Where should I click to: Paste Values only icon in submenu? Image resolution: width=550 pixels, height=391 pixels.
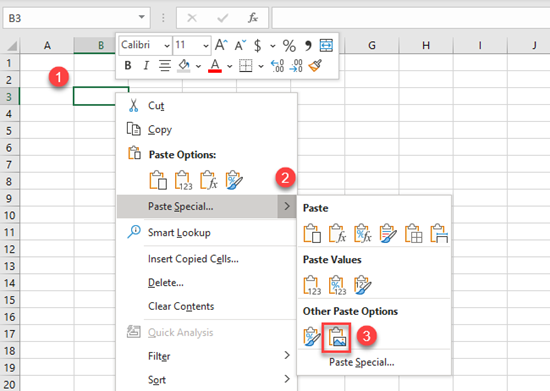[312, 285]
